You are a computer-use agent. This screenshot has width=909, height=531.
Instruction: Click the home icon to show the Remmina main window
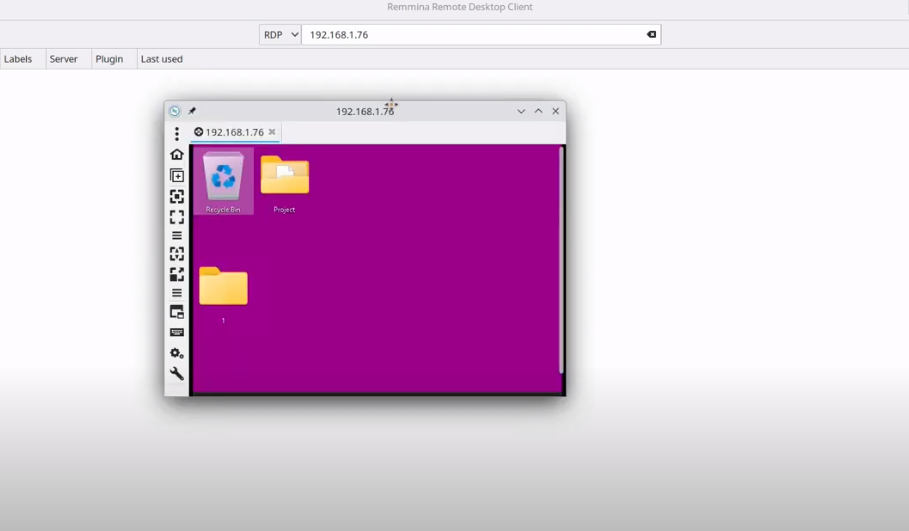[177, 155]
